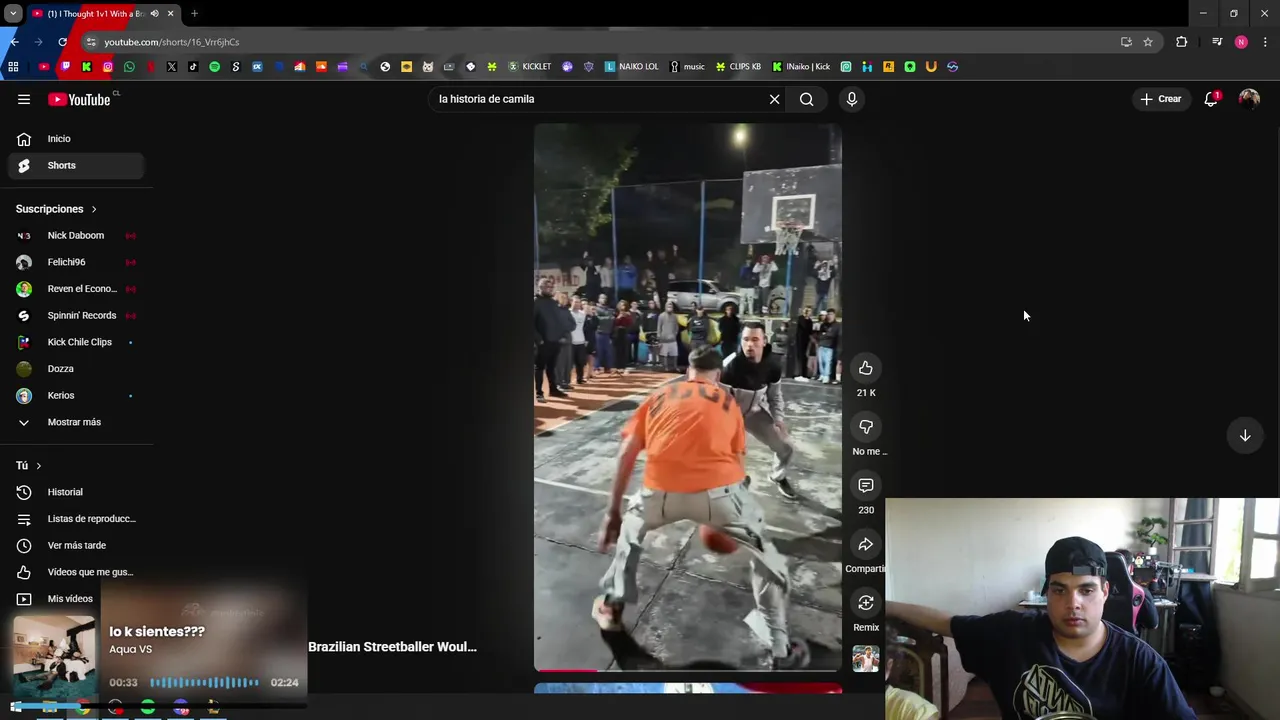
Task: Select Shorts in the sidebar
Action: click(x=76, y=165)
